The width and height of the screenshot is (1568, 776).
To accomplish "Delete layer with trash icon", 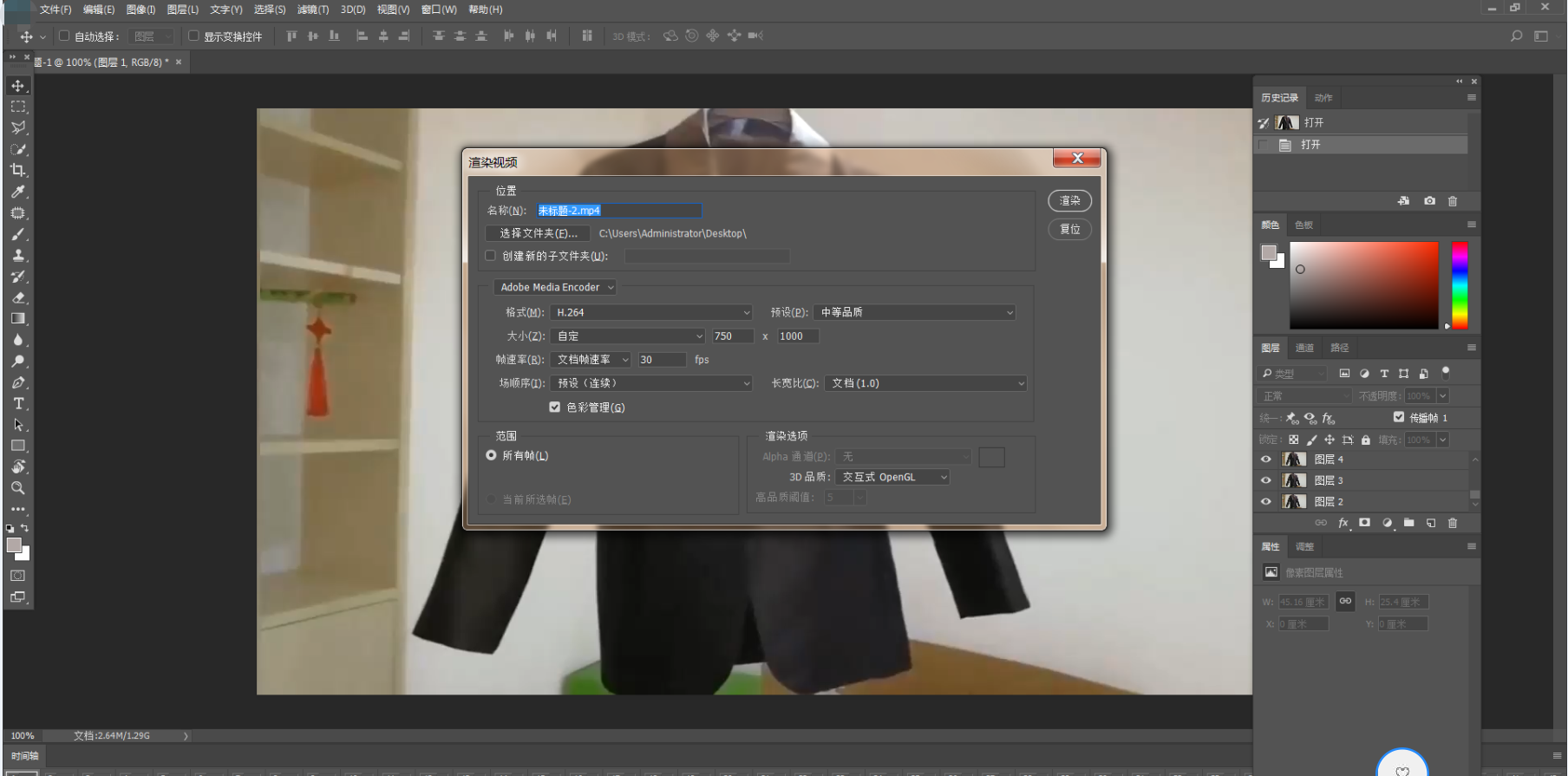I will click(x=1453, y=523).
